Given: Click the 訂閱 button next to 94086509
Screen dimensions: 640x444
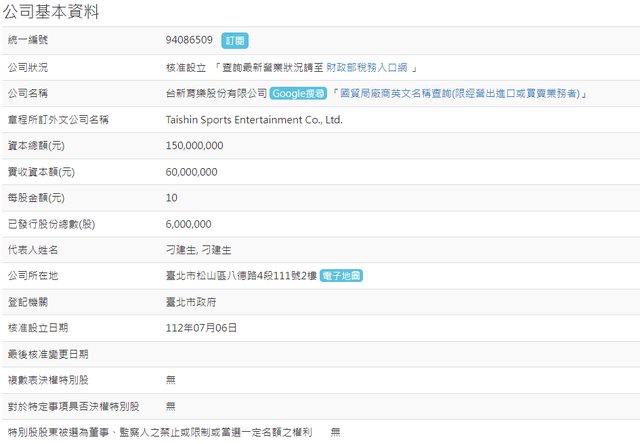Looking at the screenshot, I should pyautogui.click(x=234, y=41).
